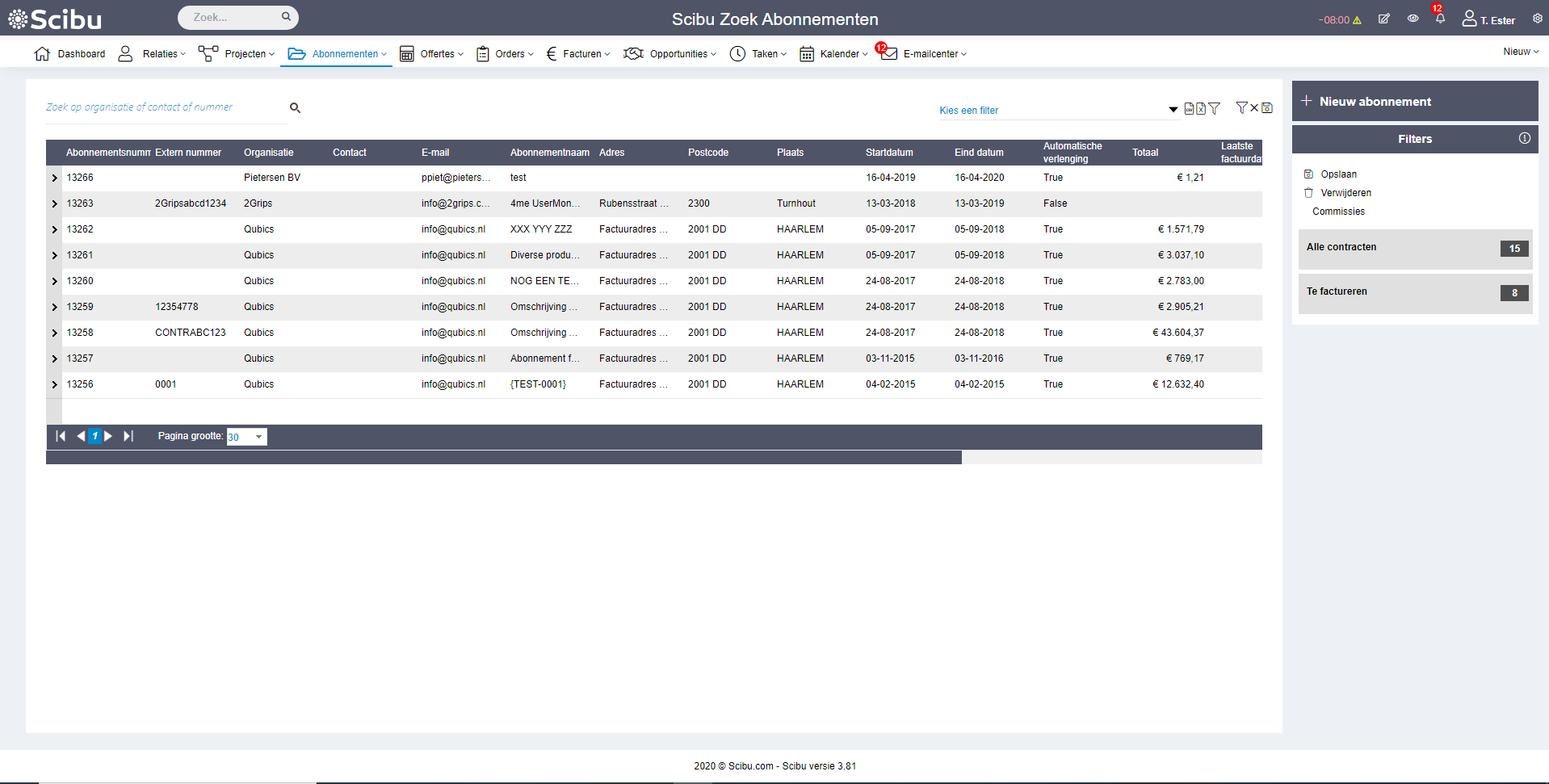The height and width of the screenshot is (784, 1549).
Task: Expand row 13257
Action: [54, 358]
